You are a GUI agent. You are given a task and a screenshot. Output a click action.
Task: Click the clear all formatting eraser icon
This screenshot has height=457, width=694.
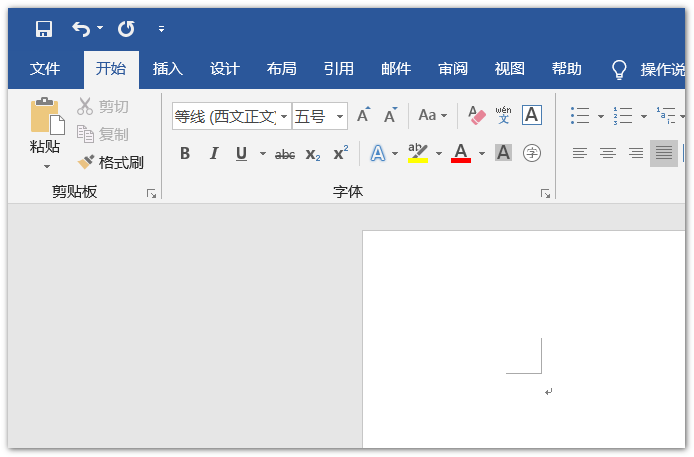click(477, 115)
